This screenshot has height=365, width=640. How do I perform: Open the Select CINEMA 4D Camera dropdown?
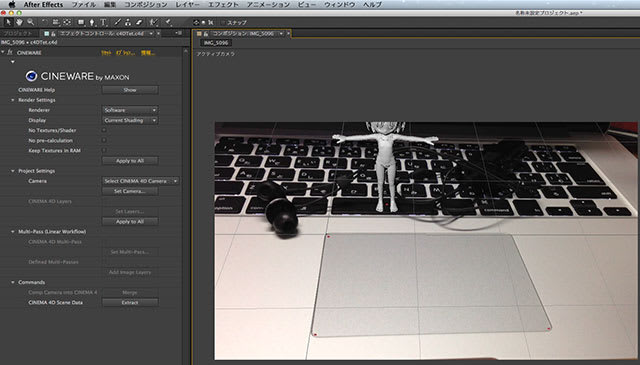[x=140, y=181]
